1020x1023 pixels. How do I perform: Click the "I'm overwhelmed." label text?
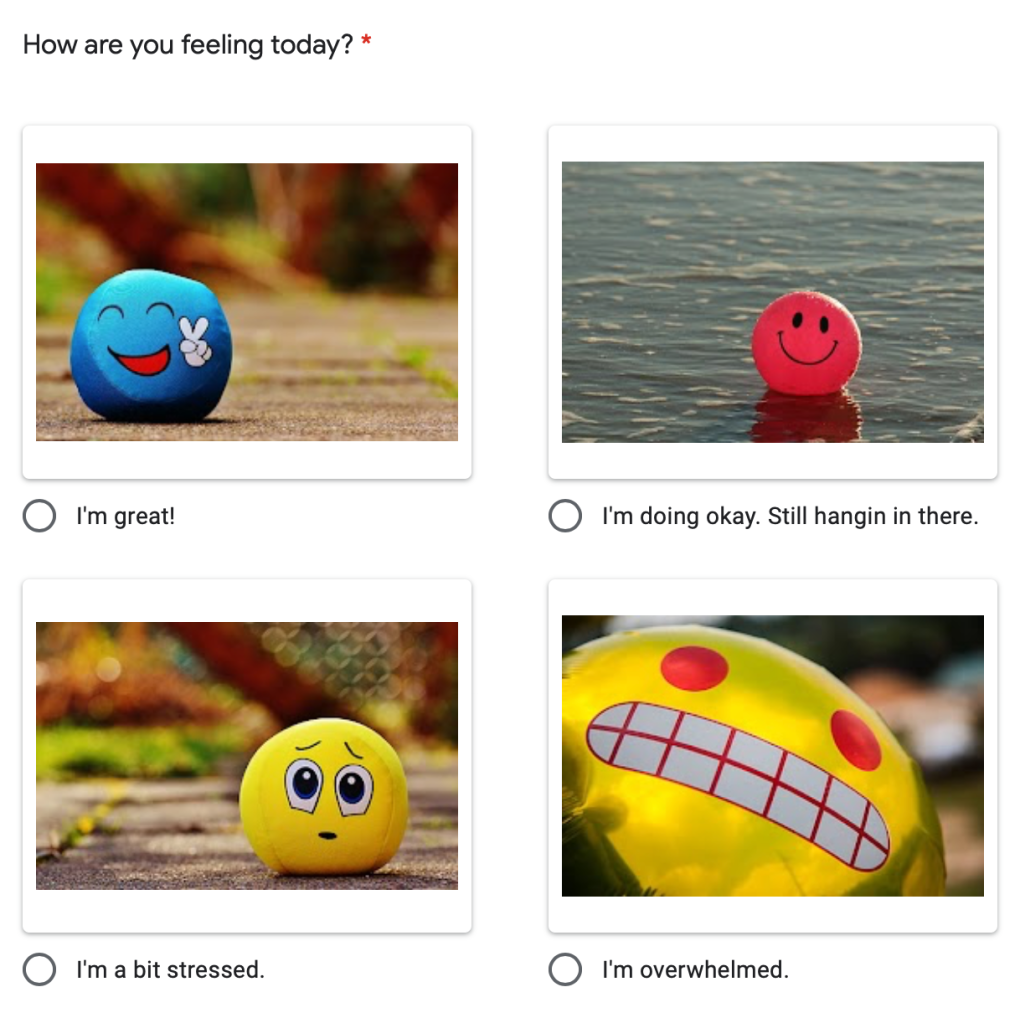pyautogui.click(x=695, y=970)
